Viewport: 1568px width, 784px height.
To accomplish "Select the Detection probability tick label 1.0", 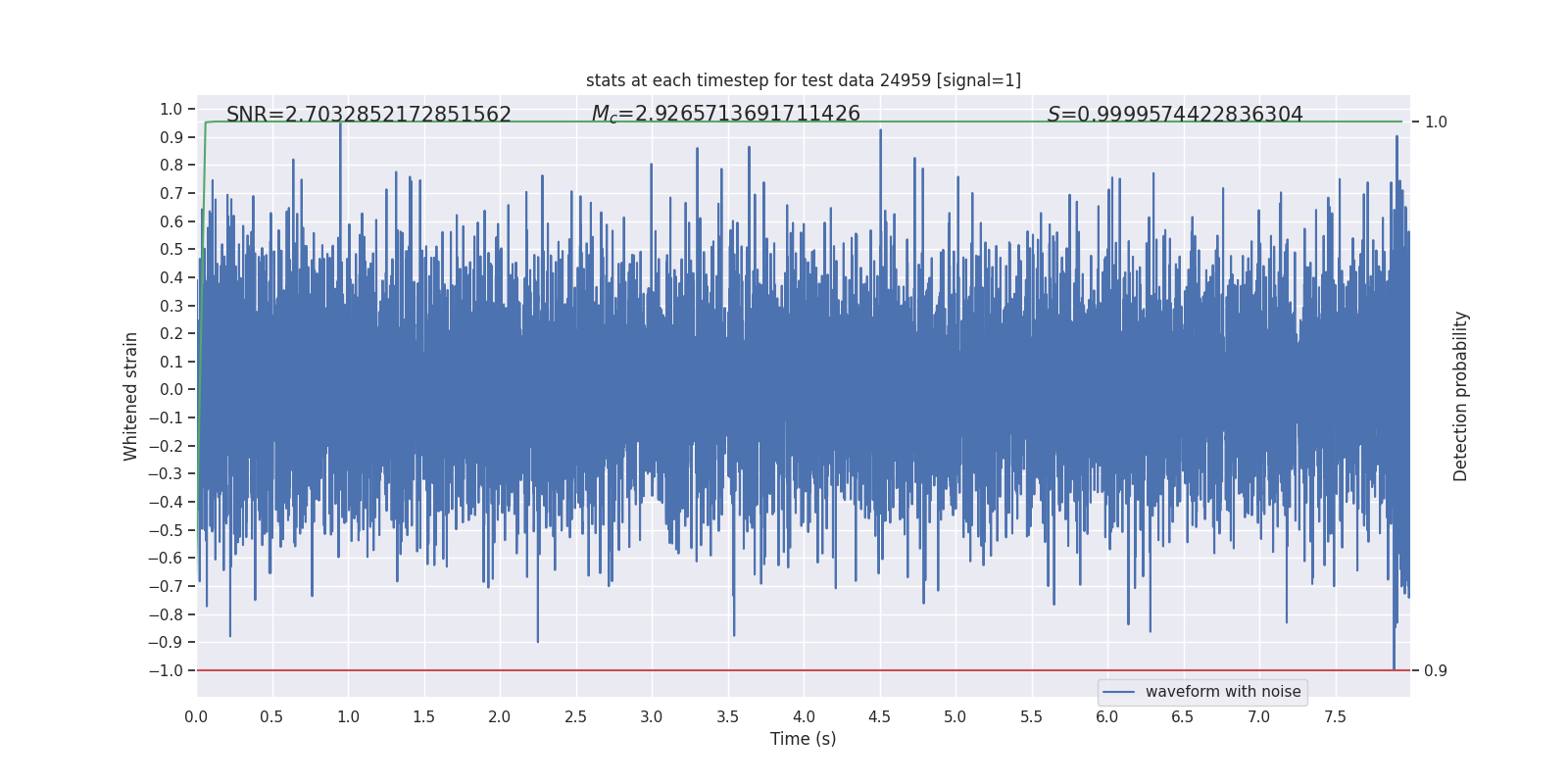I will (1436, 122).
